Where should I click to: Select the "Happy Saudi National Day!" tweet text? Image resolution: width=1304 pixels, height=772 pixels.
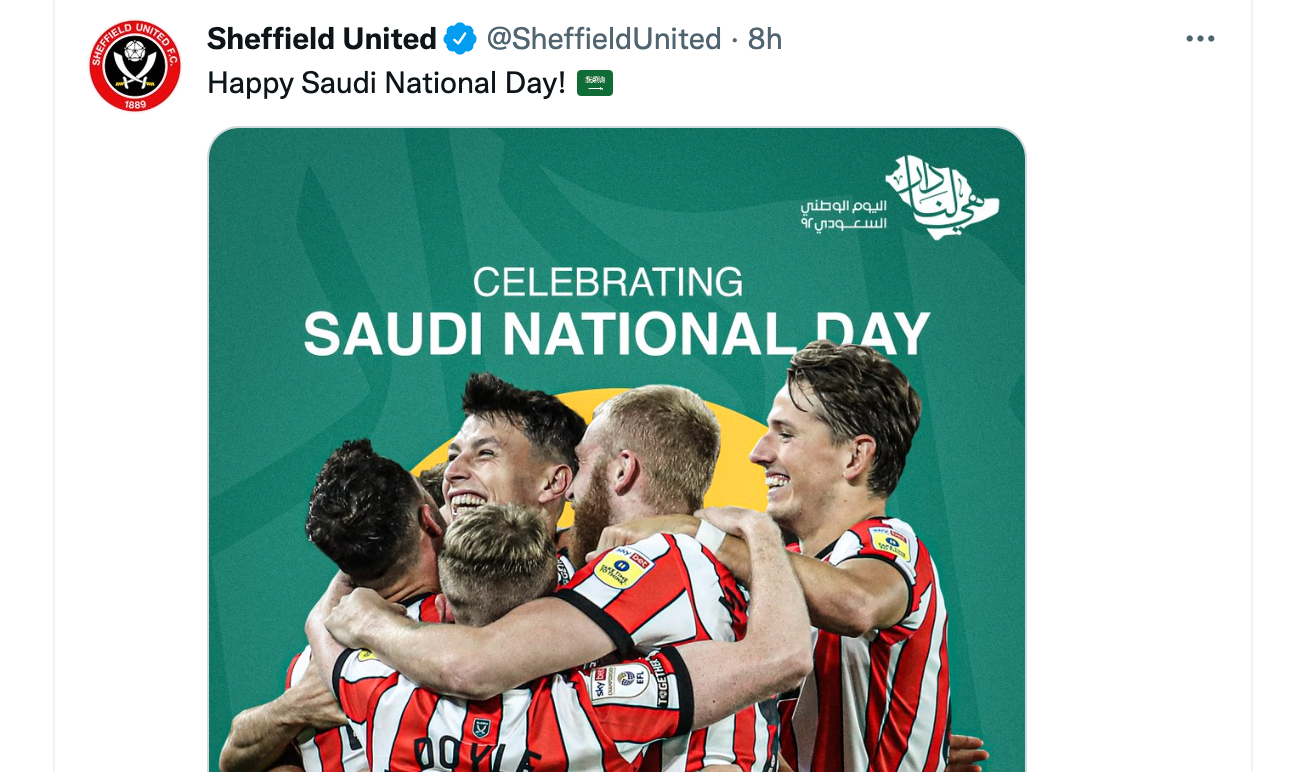(x=387, y=83)
